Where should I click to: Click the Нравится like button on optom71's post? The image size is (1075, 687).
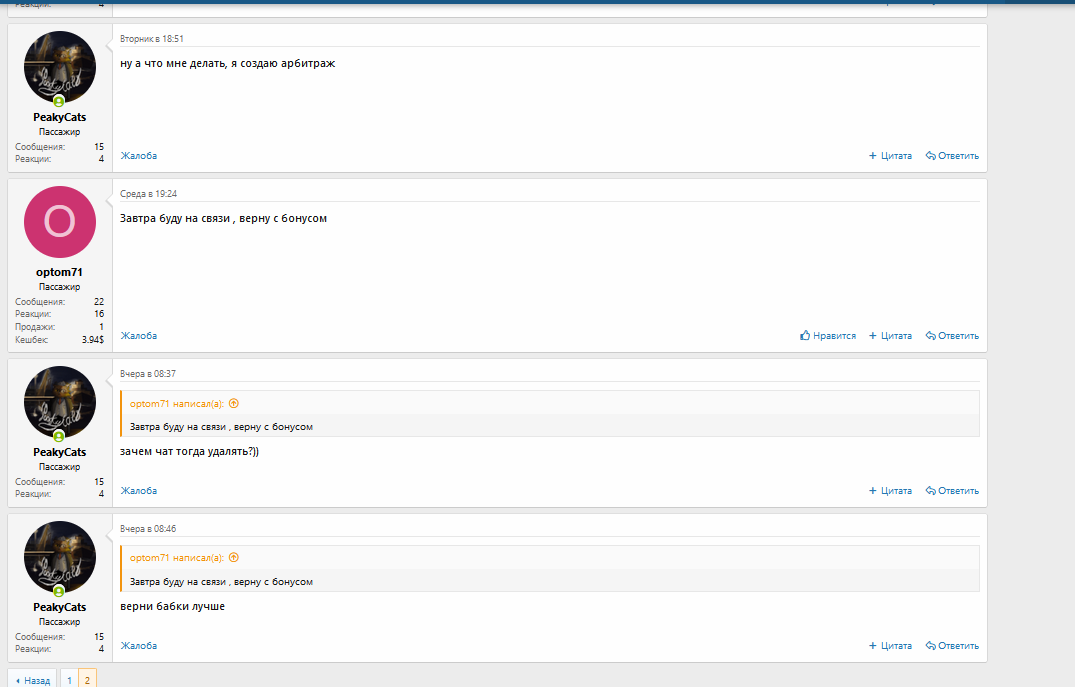pyautogui.click(x=828, y=336)
